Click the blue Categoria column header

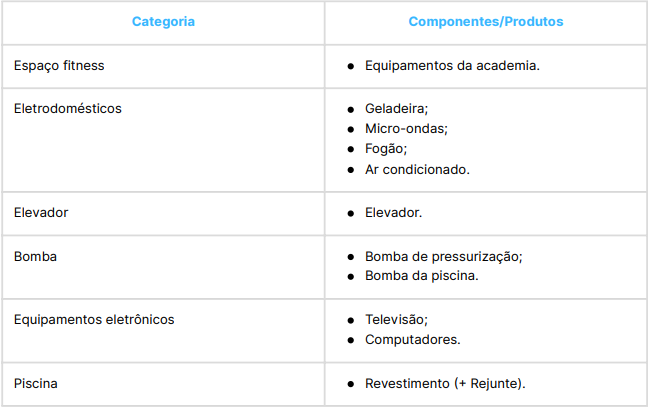pos(163,21)
